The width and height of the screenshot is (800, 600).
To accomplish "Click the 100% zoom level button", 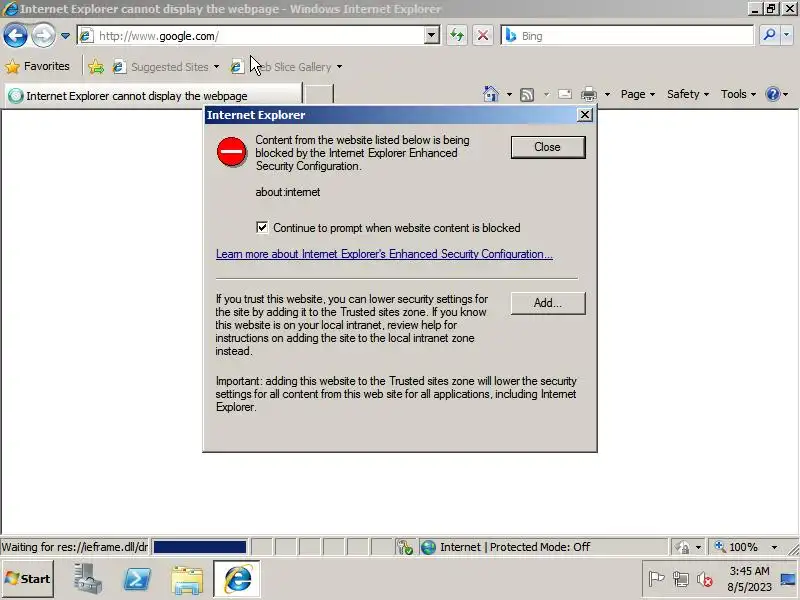I will point(736,547).
